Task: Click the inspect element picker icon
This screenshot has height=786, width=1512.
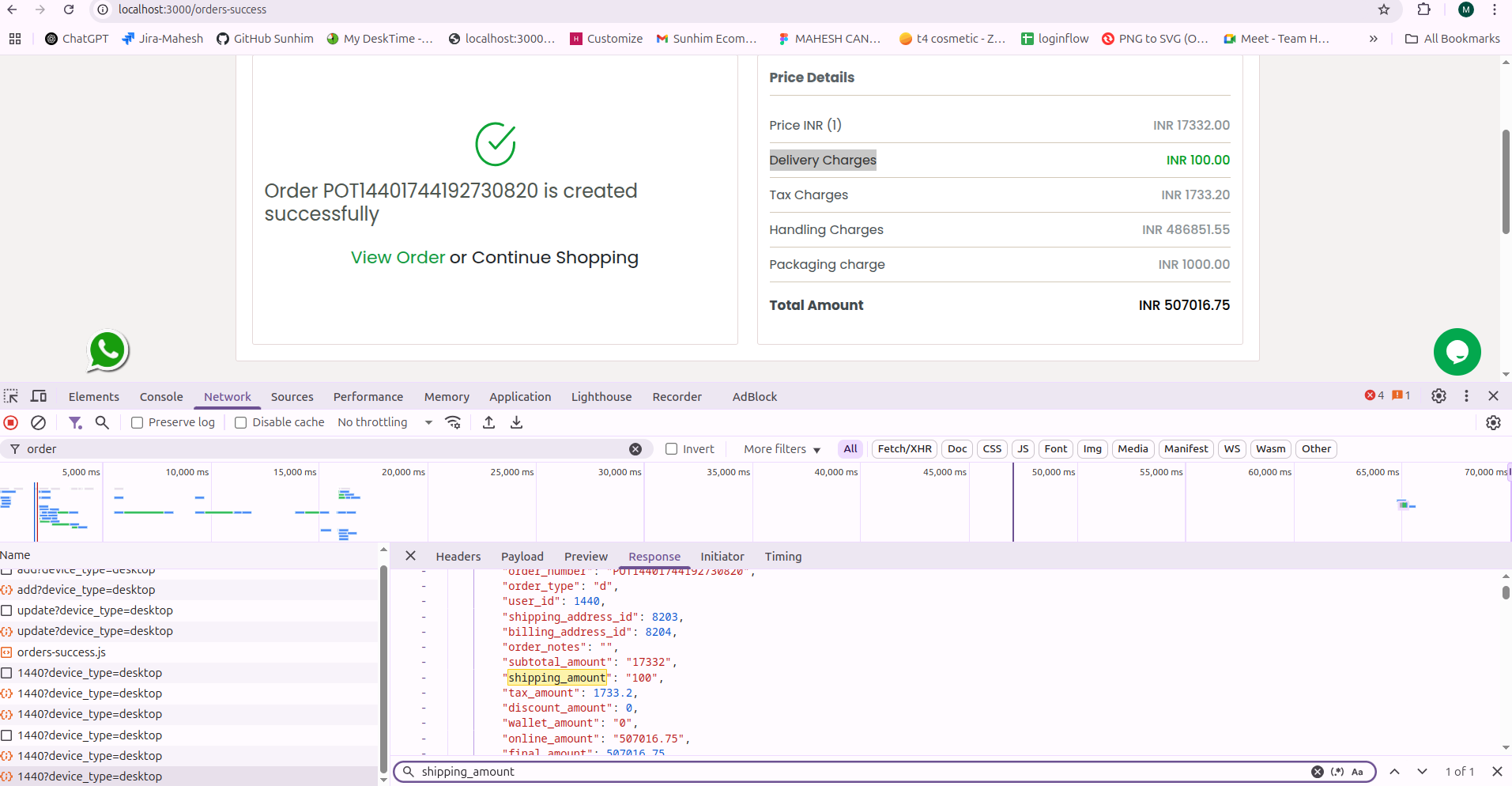Action: [11, 396]
